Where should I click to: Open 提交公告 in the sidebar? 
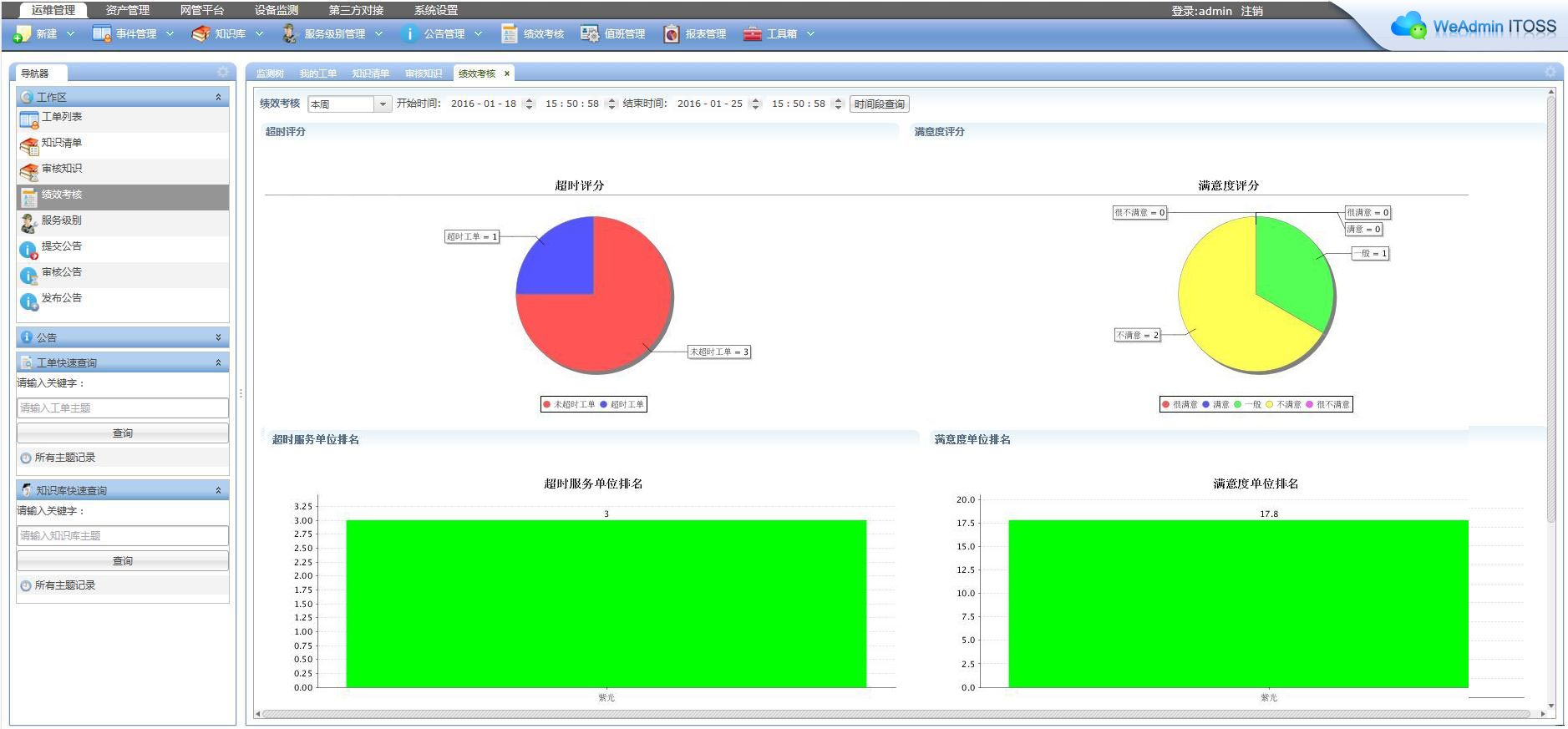point(61,247)
